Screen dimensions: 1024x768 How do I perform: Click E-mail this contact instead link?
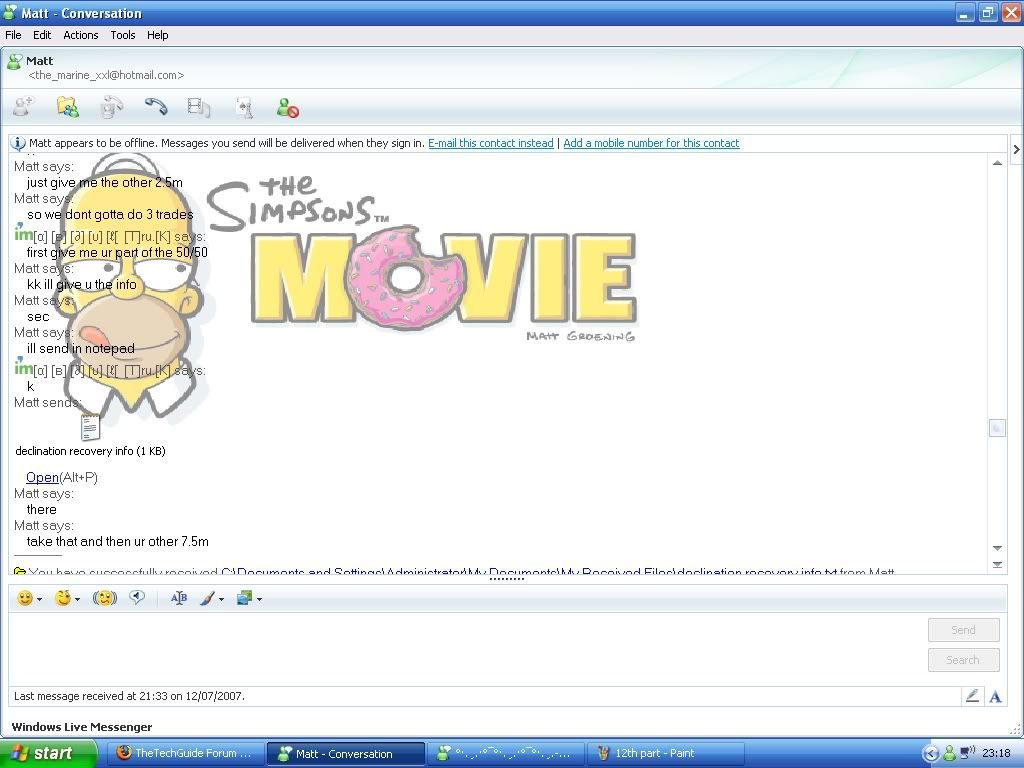click(x=490, y=143)
